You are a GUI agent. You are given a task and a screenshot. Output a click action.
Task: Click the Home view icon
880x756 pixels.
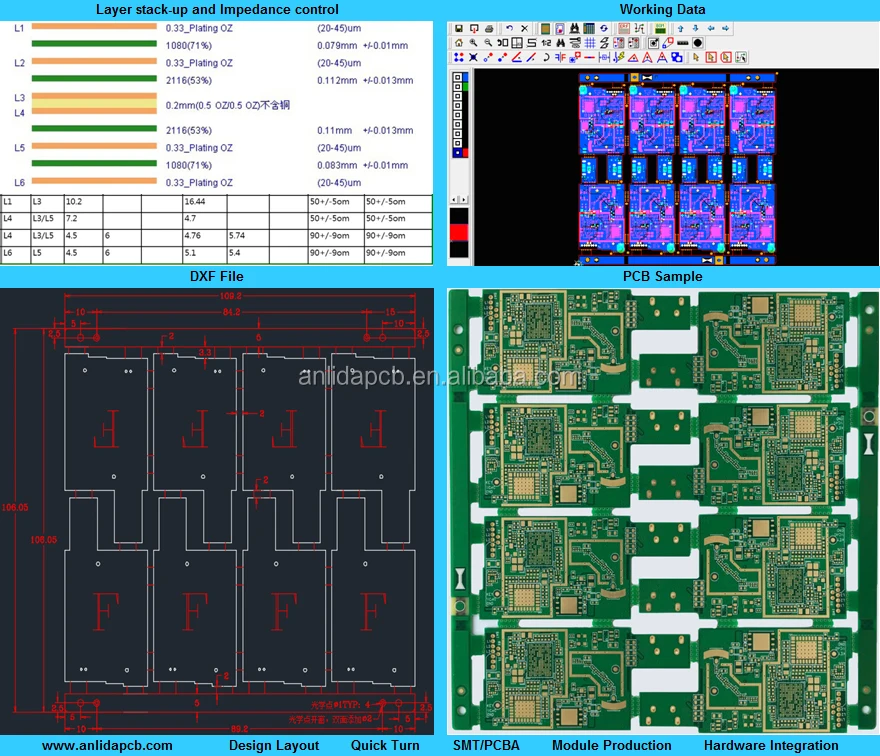pyautogui.click(x=458, y=43)
